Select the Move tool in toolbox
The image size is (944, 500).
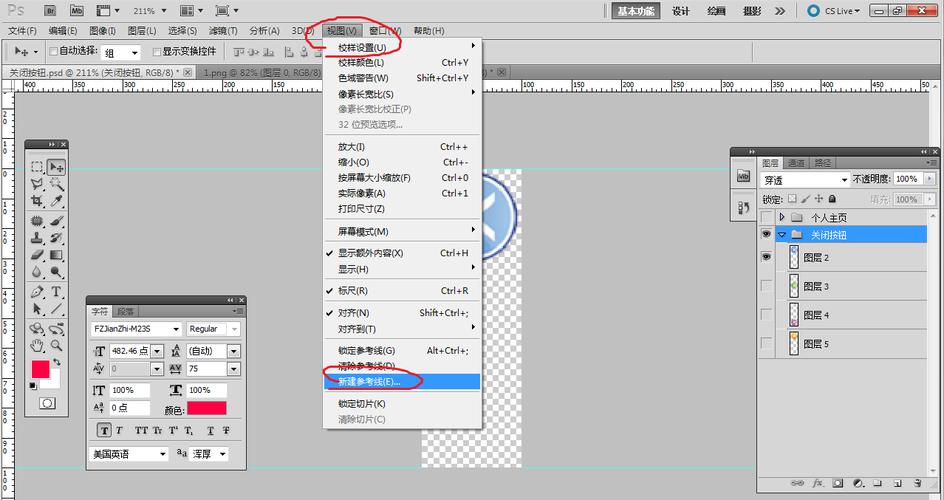pos(56,167)
